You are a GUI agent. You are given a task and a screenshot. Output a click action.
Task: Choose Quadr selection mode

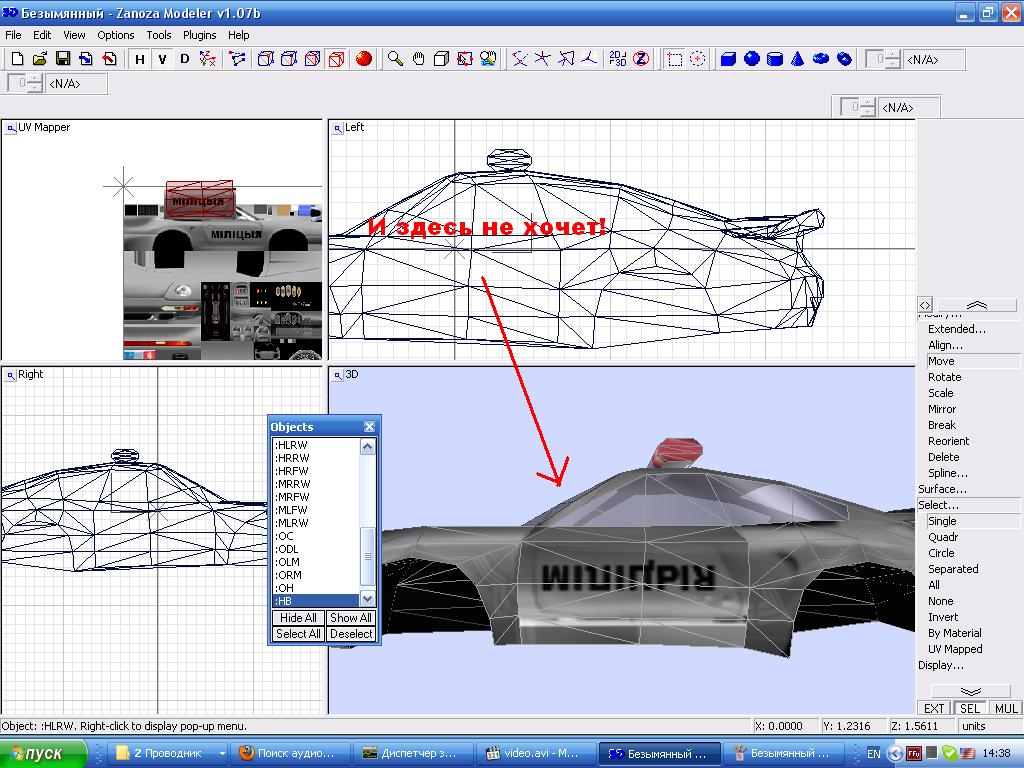click(x=943, y=537)
